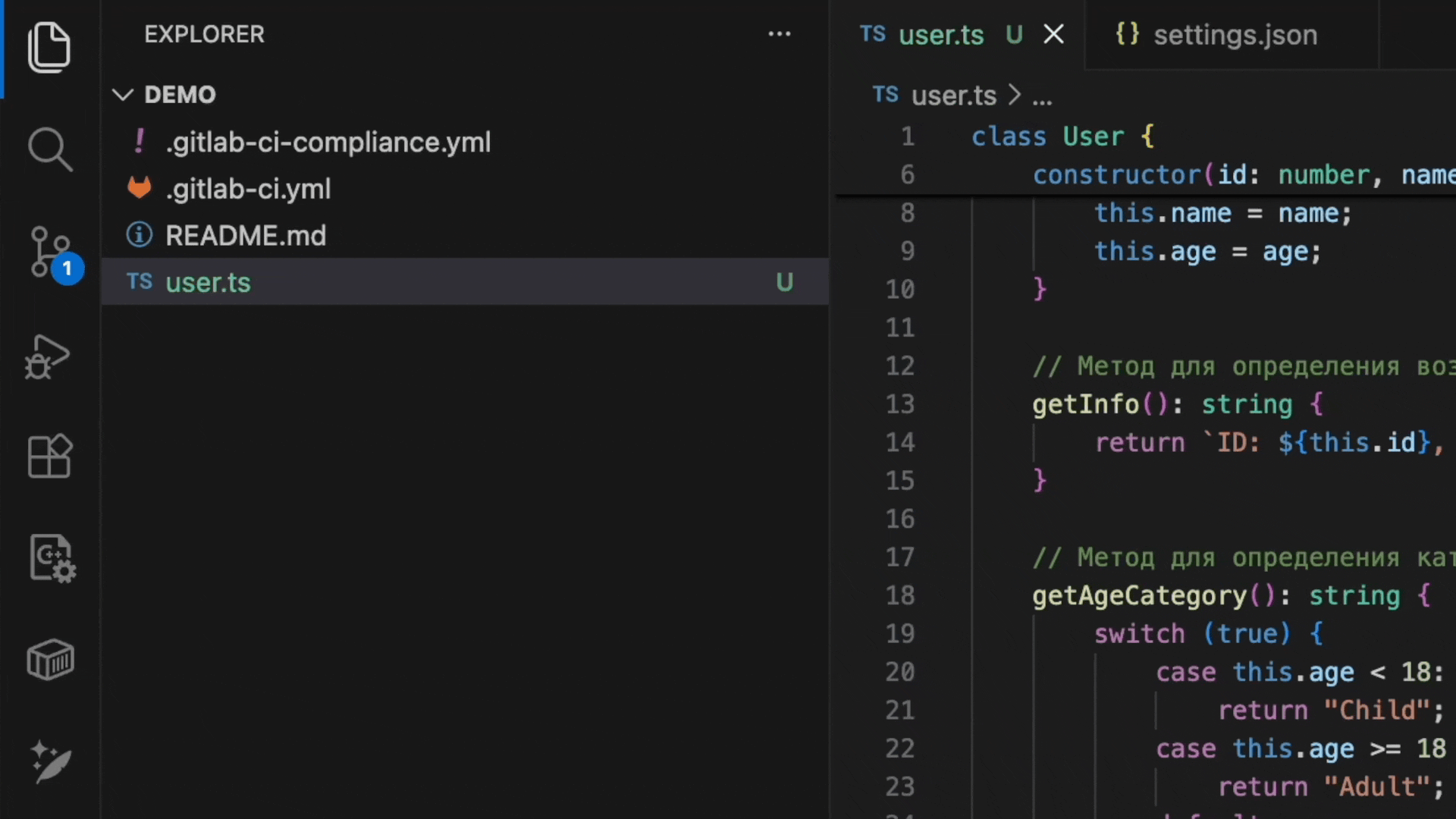
Task: Click the curly braces icon on settings.json tab
Action: pyautogui.click(x=1128, y=33)
